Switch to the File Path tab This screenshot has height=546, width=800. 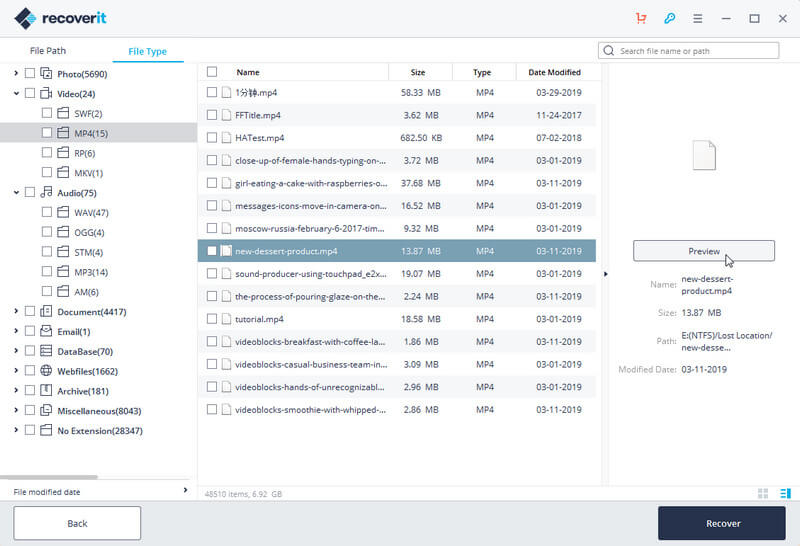pos(48,51)
